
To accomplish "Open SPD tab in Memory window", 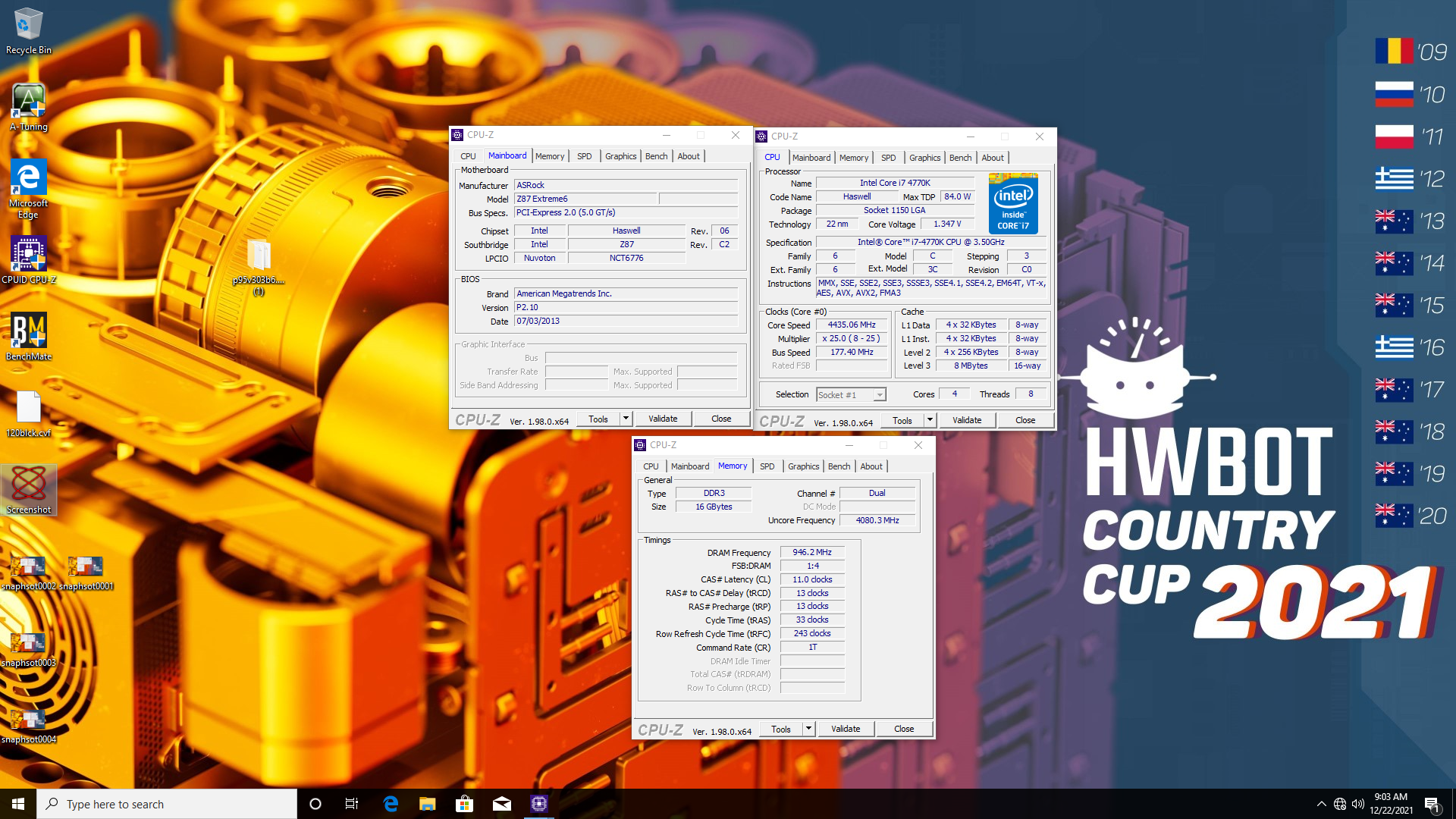I will pyautogui.click(x=767, y=466).
